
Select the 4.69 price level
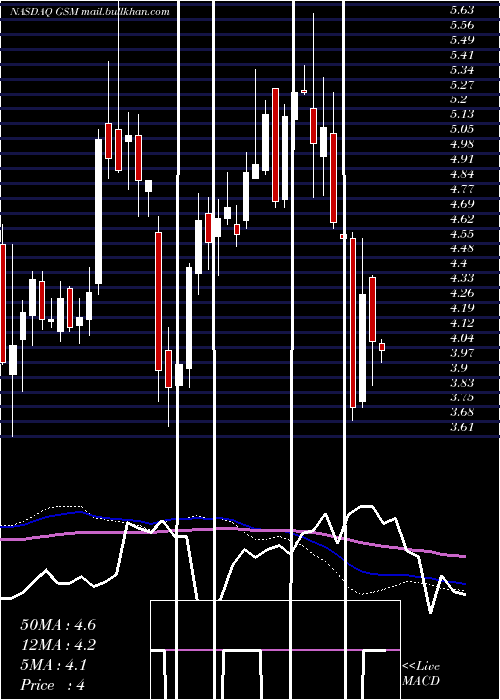(462, 204)
